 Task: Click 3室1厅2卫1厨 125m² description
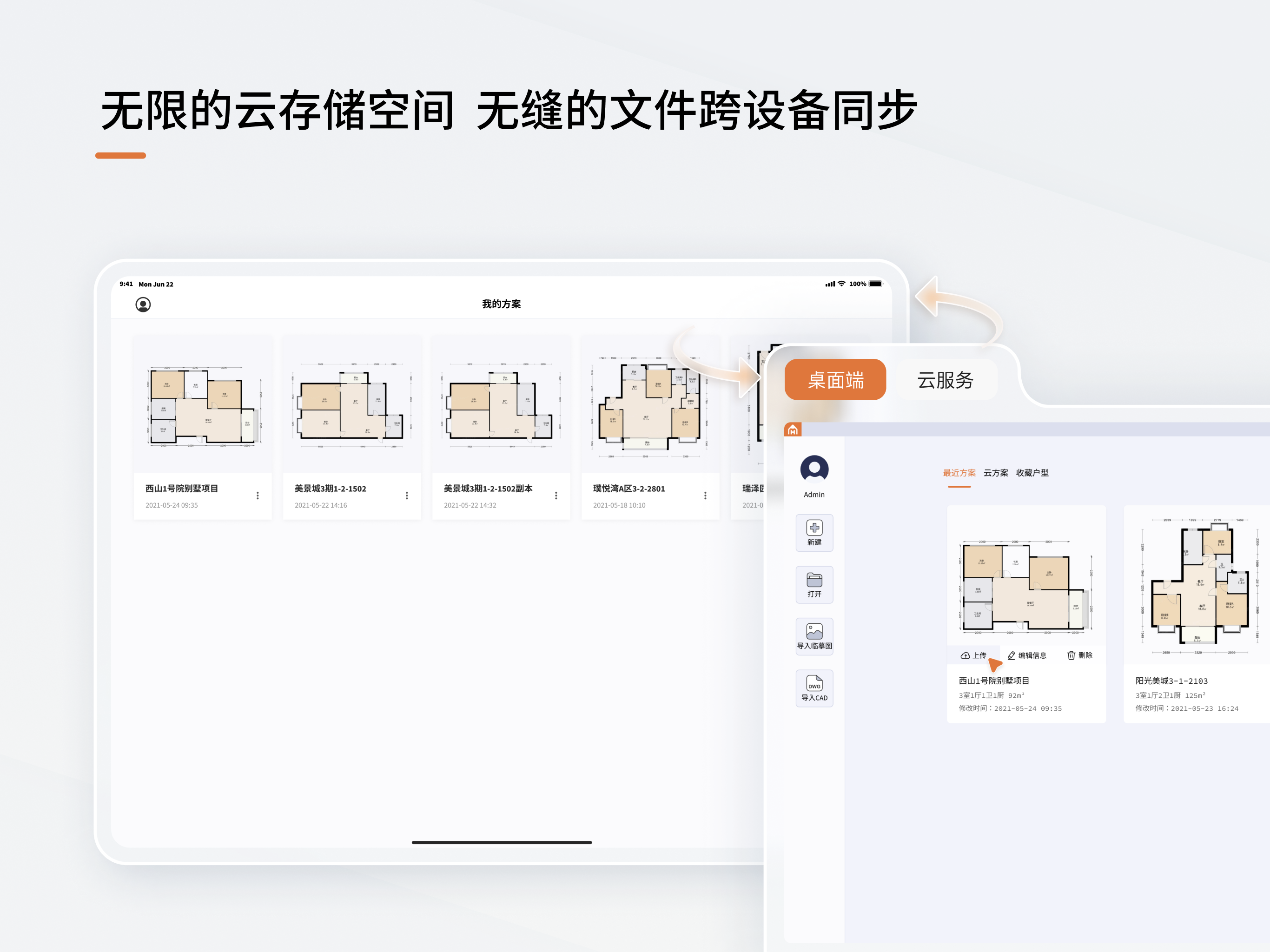pos(1170,695)
